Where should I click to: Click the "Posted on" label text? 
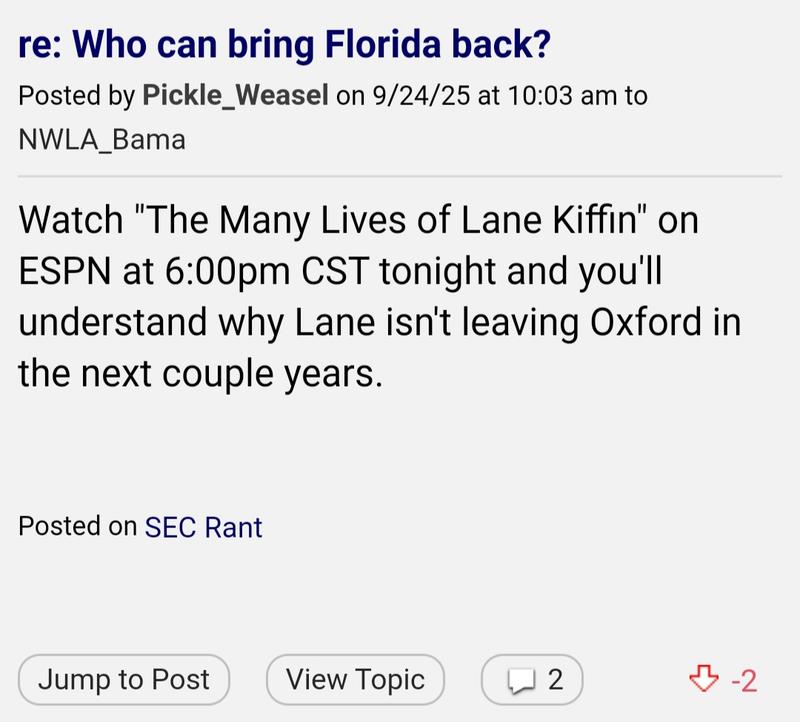[x=77, y=527]
